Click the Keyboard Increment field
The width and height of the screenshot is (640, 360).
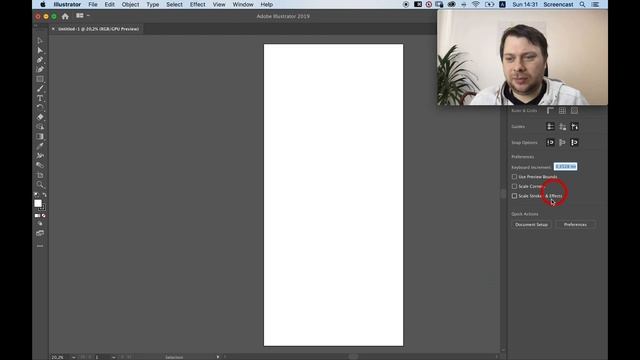pyautogui.click(x=565, y=167)
